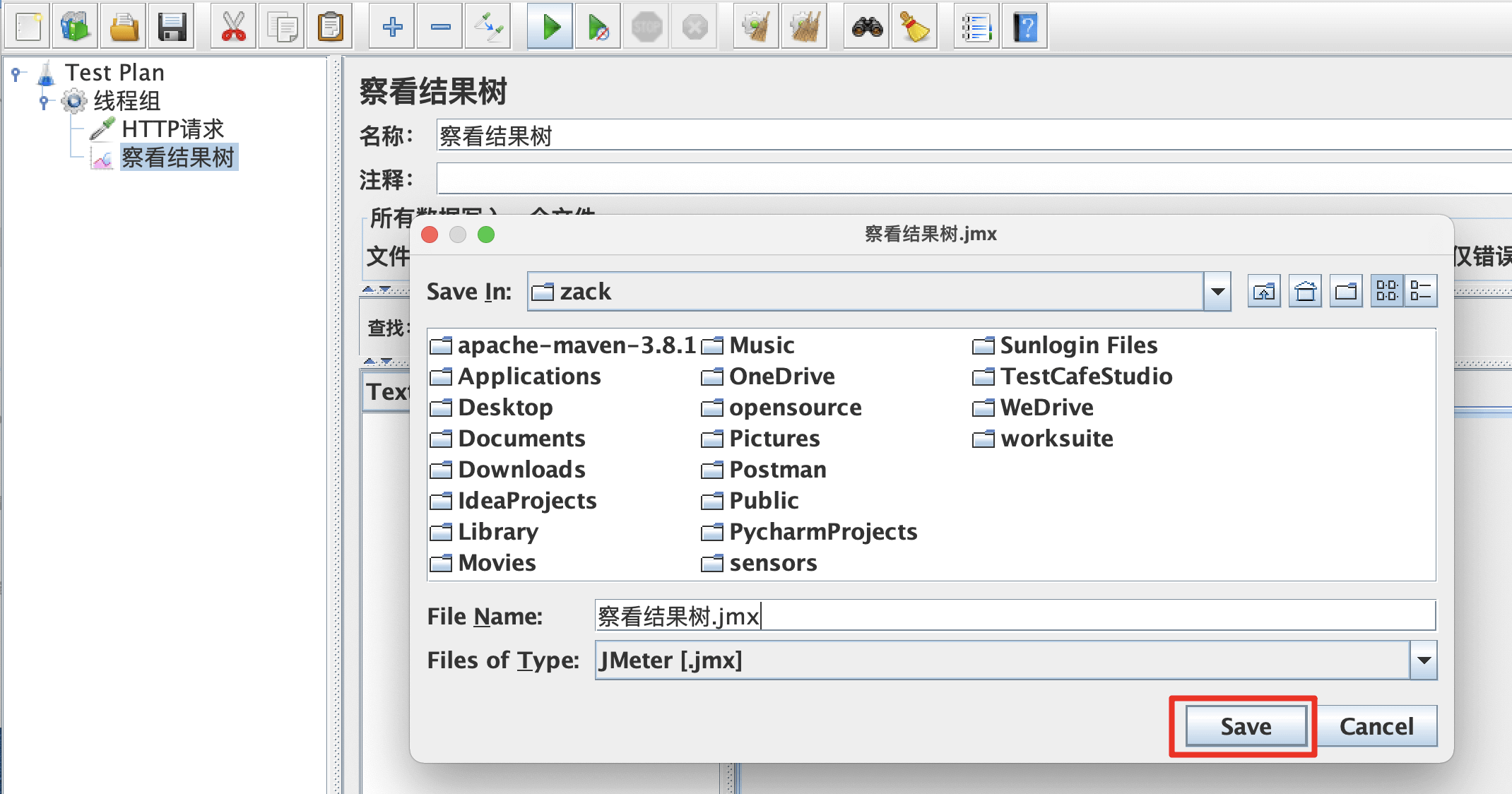Create a new folder in dialog
The image size is (1512, 794).
click(1346, 291)
